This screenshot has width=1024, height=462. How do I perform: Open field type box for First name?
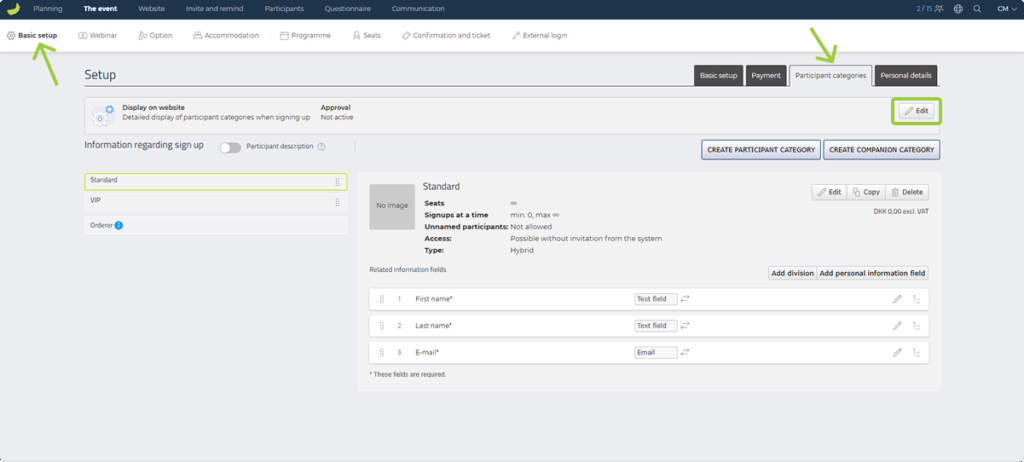656,299
